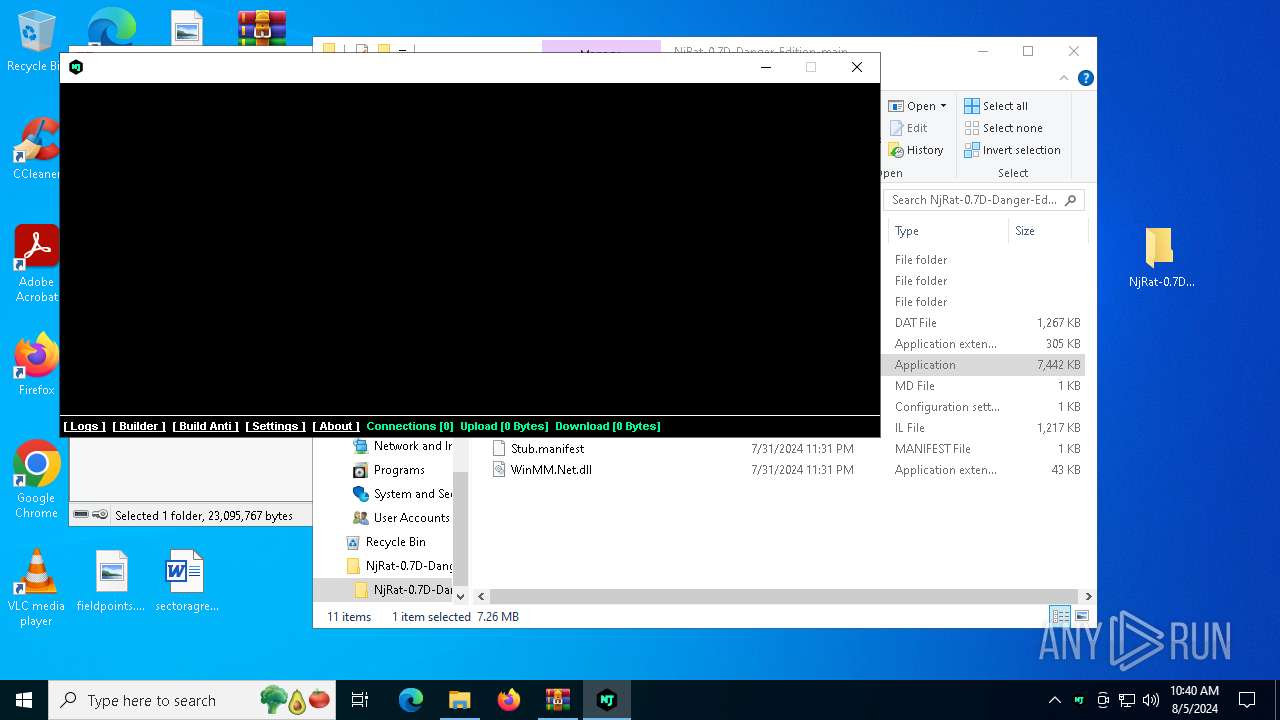Open Firefox from taskbar
Viewport: 1280px width, 720px height.
tap(508, 700)
